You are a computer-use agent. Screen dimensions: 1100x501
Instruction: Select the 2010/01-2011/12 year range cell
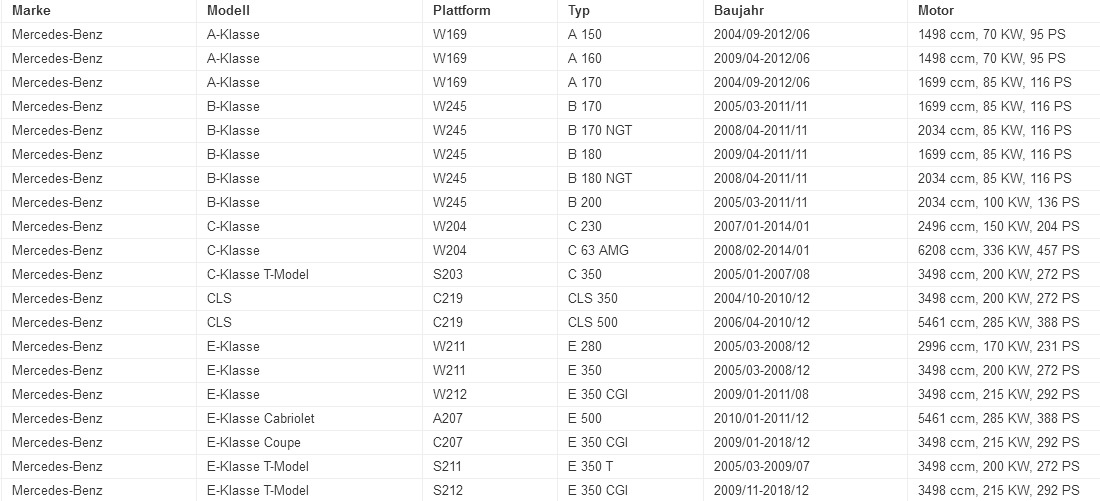[762, 418]
